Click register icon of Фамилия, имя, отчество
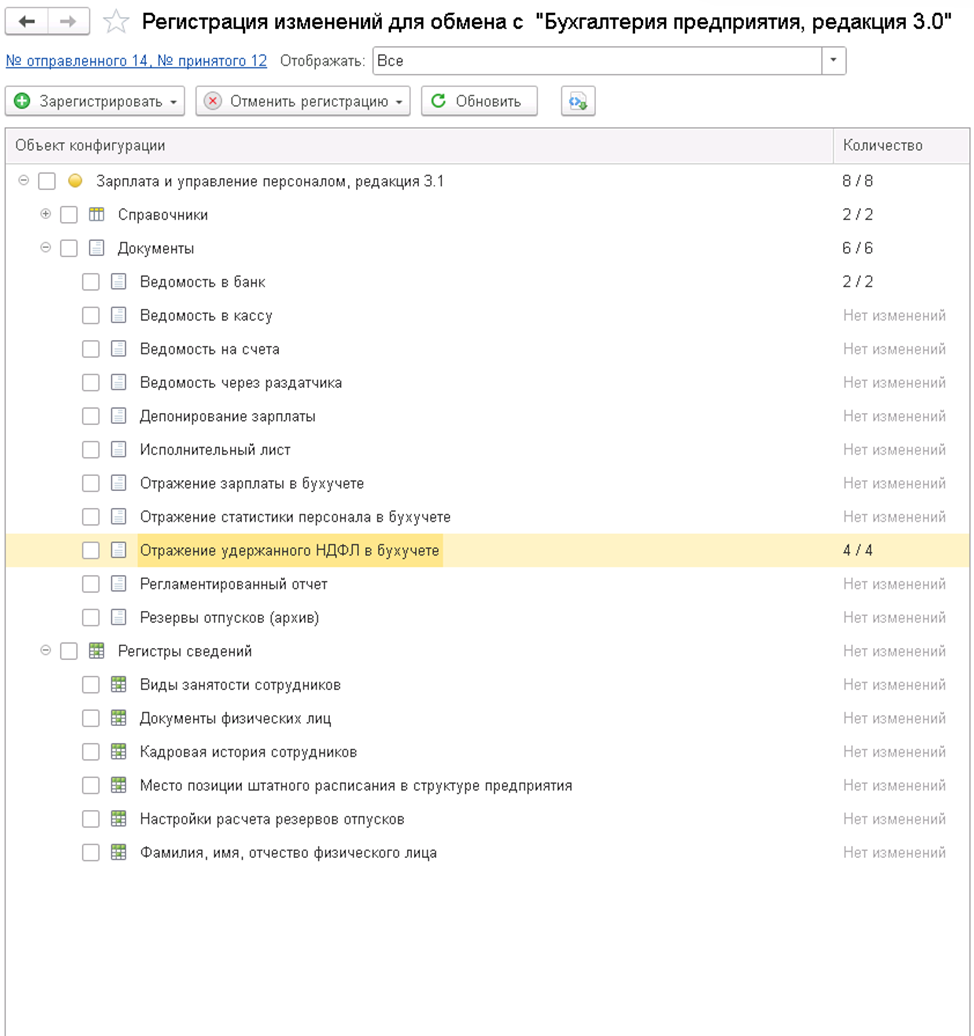Viewport: 974px width, 1036px height. [x=118, y=852]
